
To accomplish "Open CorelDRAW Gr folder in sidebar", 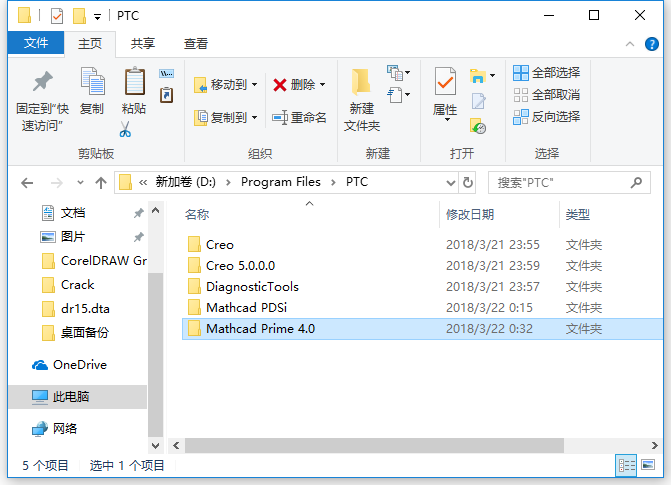I will (94, 261).
